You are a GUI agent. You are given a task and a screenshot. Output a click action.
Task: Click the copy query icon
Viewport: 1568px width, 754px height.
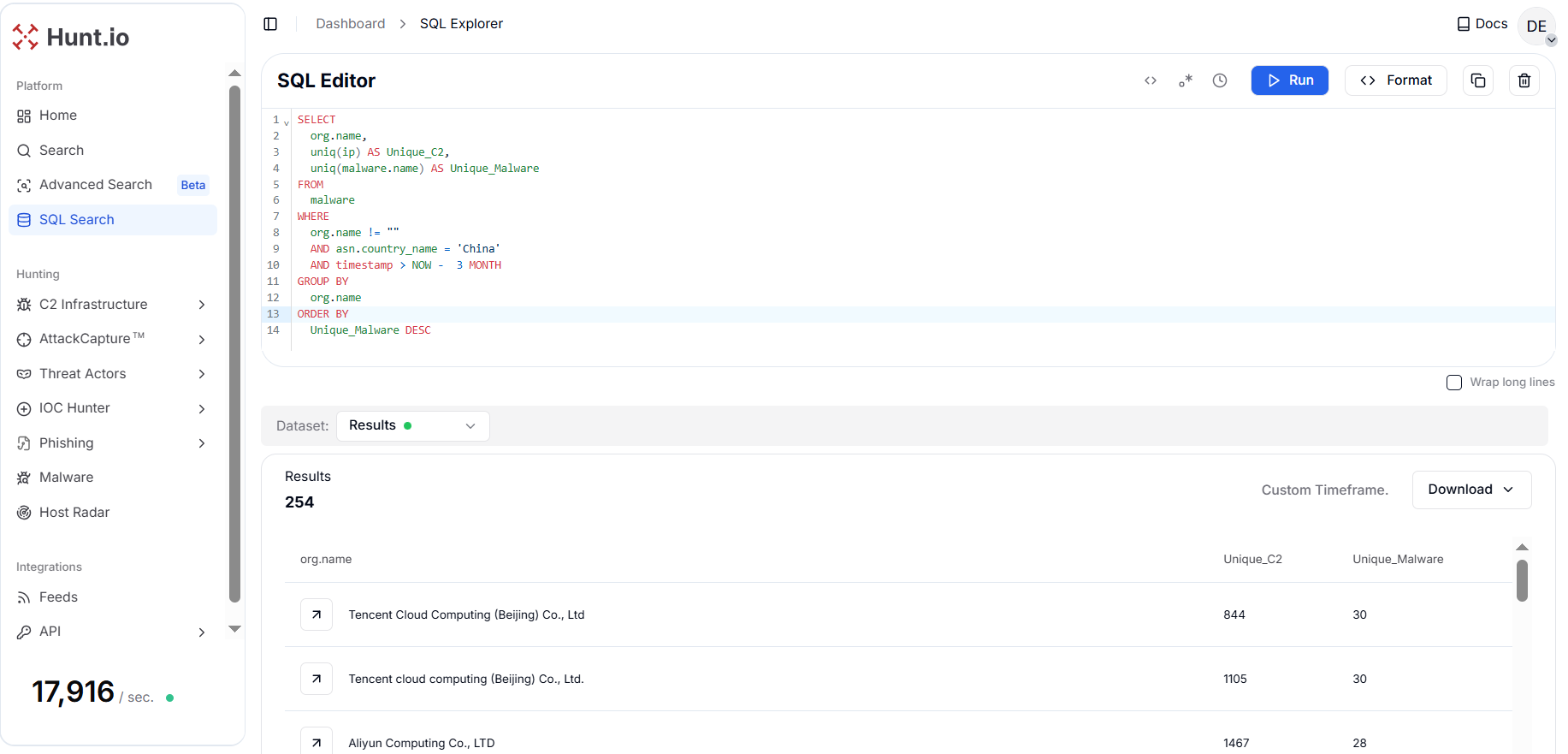pos(1478,80)
